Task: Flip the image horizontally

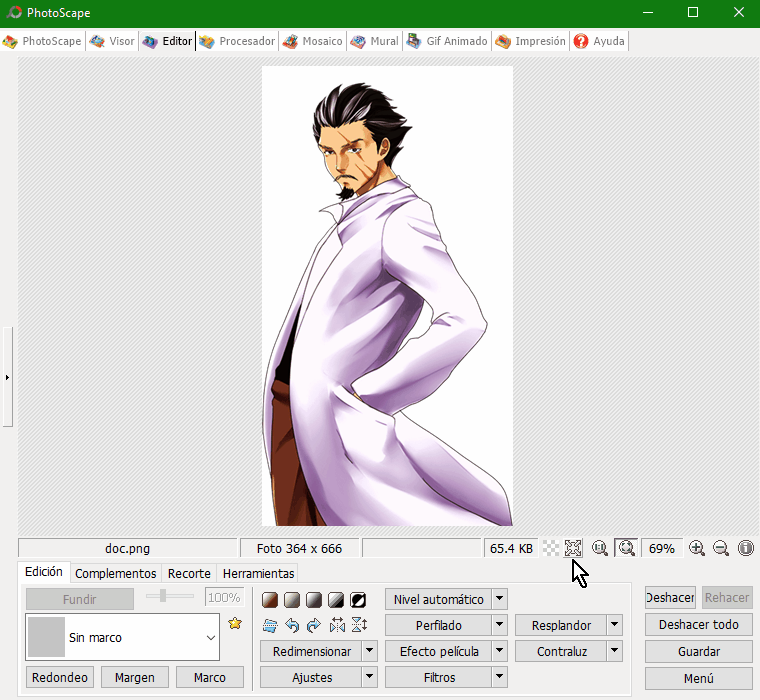Action: click(x=337, y=625)
